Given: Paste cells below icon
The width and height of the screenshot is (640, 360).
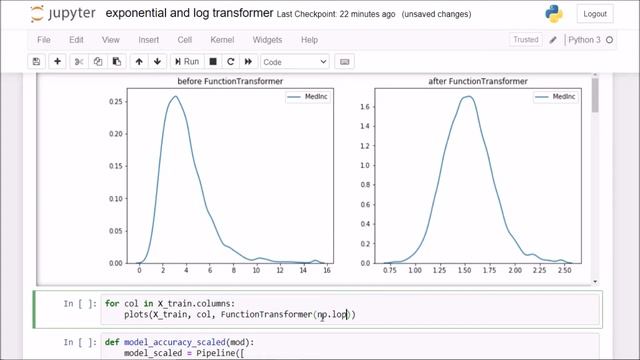Looking at the screenshot, I should tap(117, 62).
